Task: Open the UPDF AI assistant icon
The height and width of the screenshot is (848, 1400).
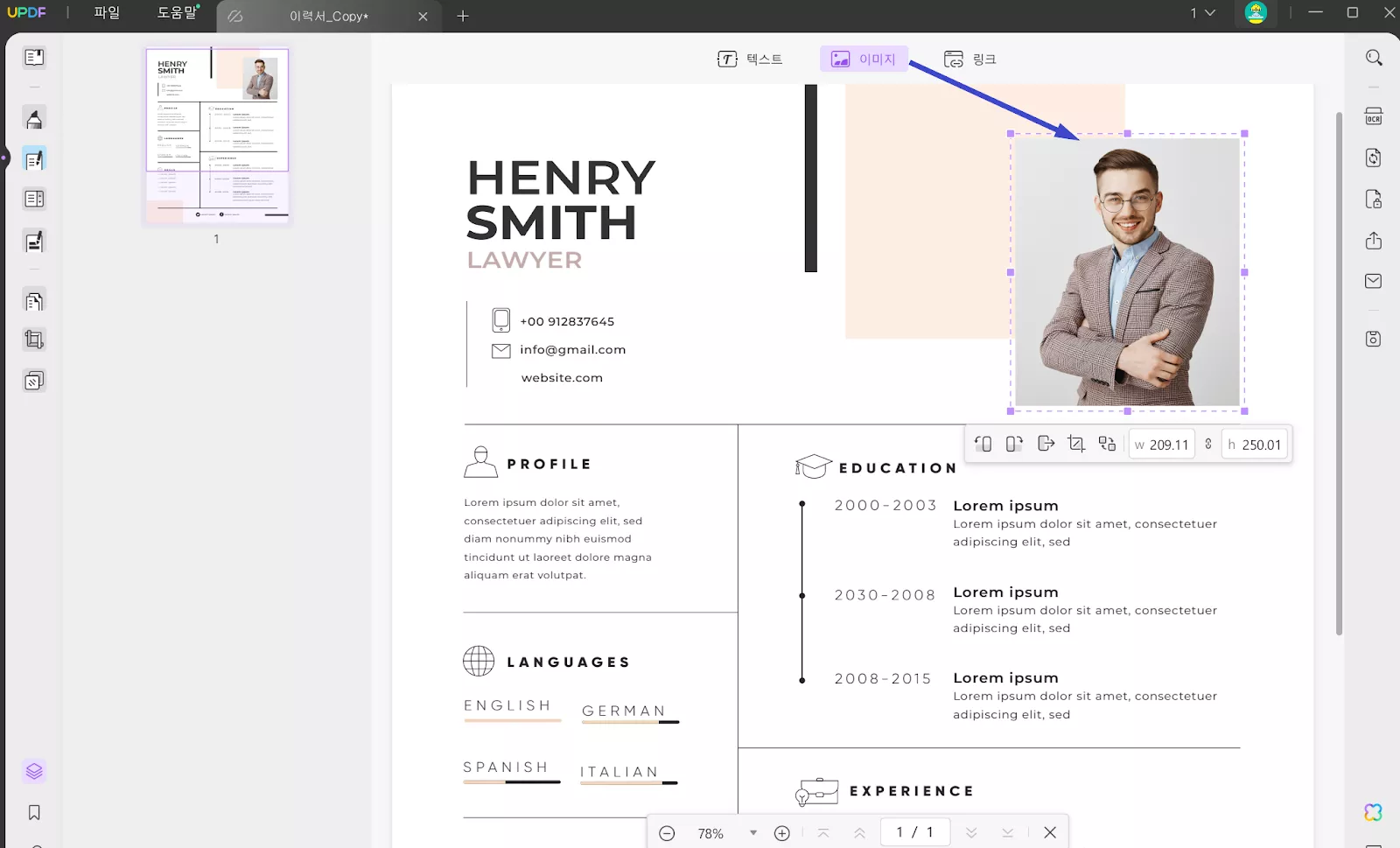Action: [1374, 812]
